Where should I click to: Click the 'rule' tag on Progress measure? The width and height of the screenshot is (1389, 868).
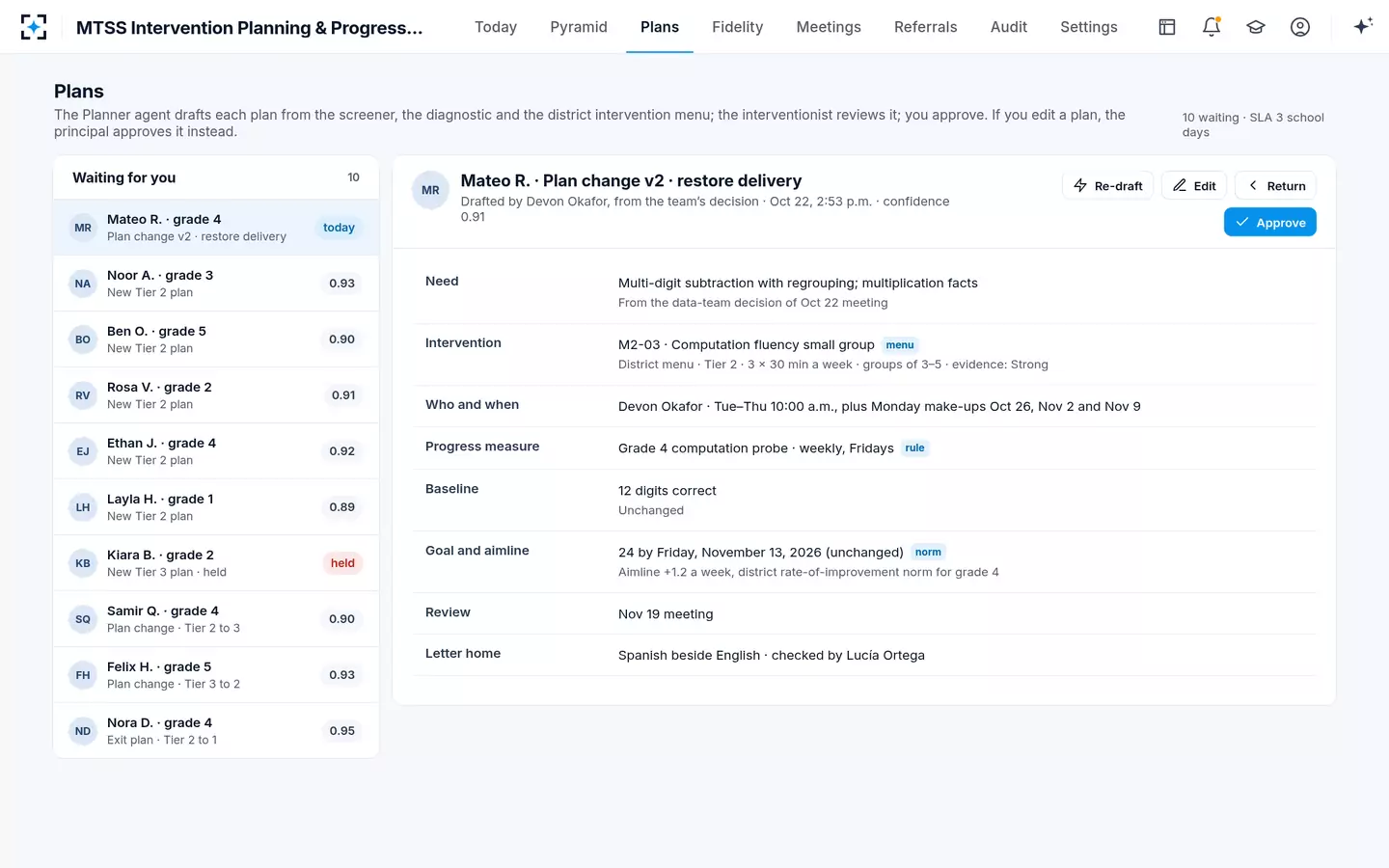(x=914, y=448)
